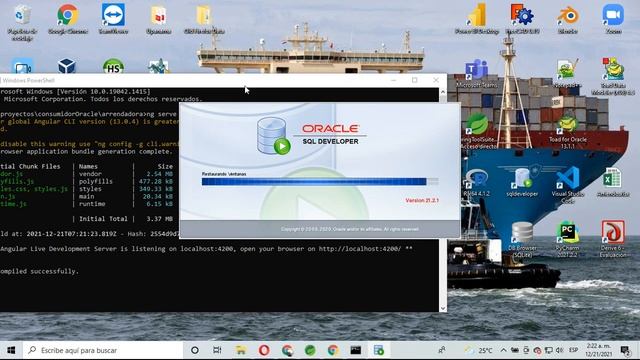Open the Microsoft Teams desktop shortcut

coord(477,73)
